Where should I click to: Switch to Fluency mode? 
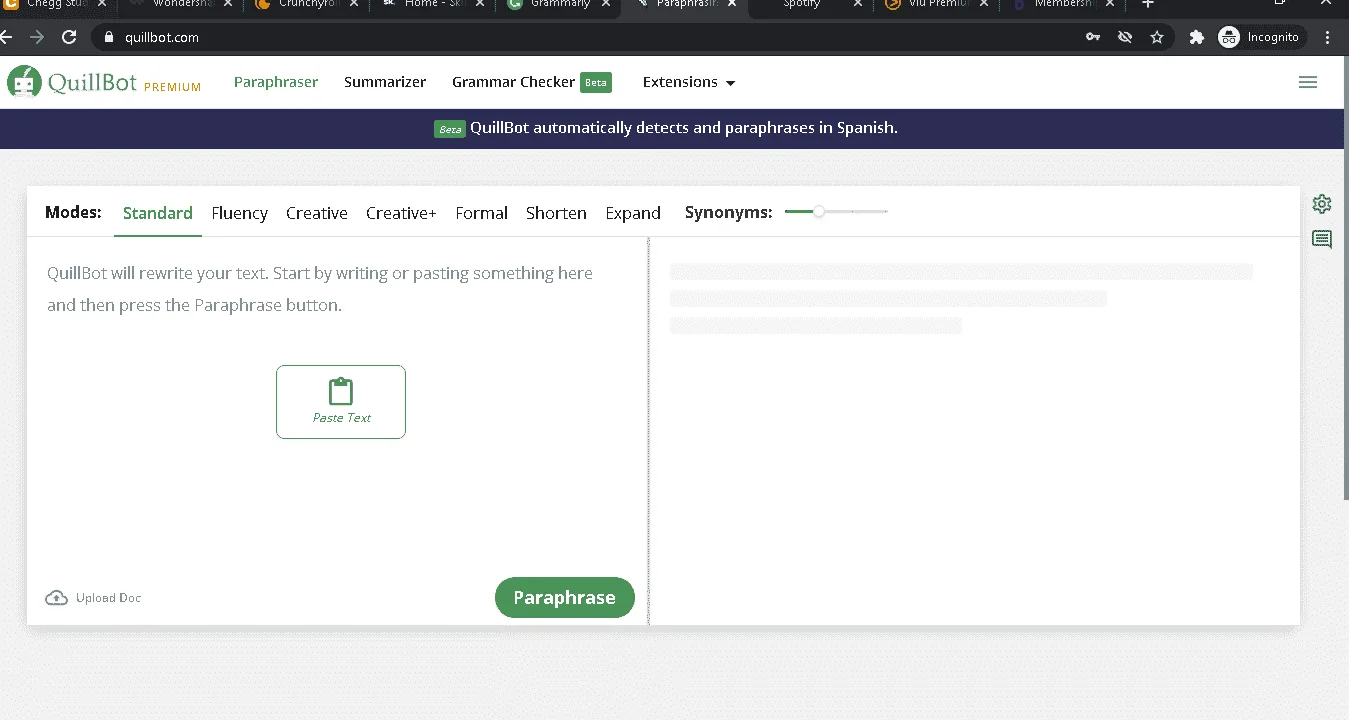coord(240,213)
